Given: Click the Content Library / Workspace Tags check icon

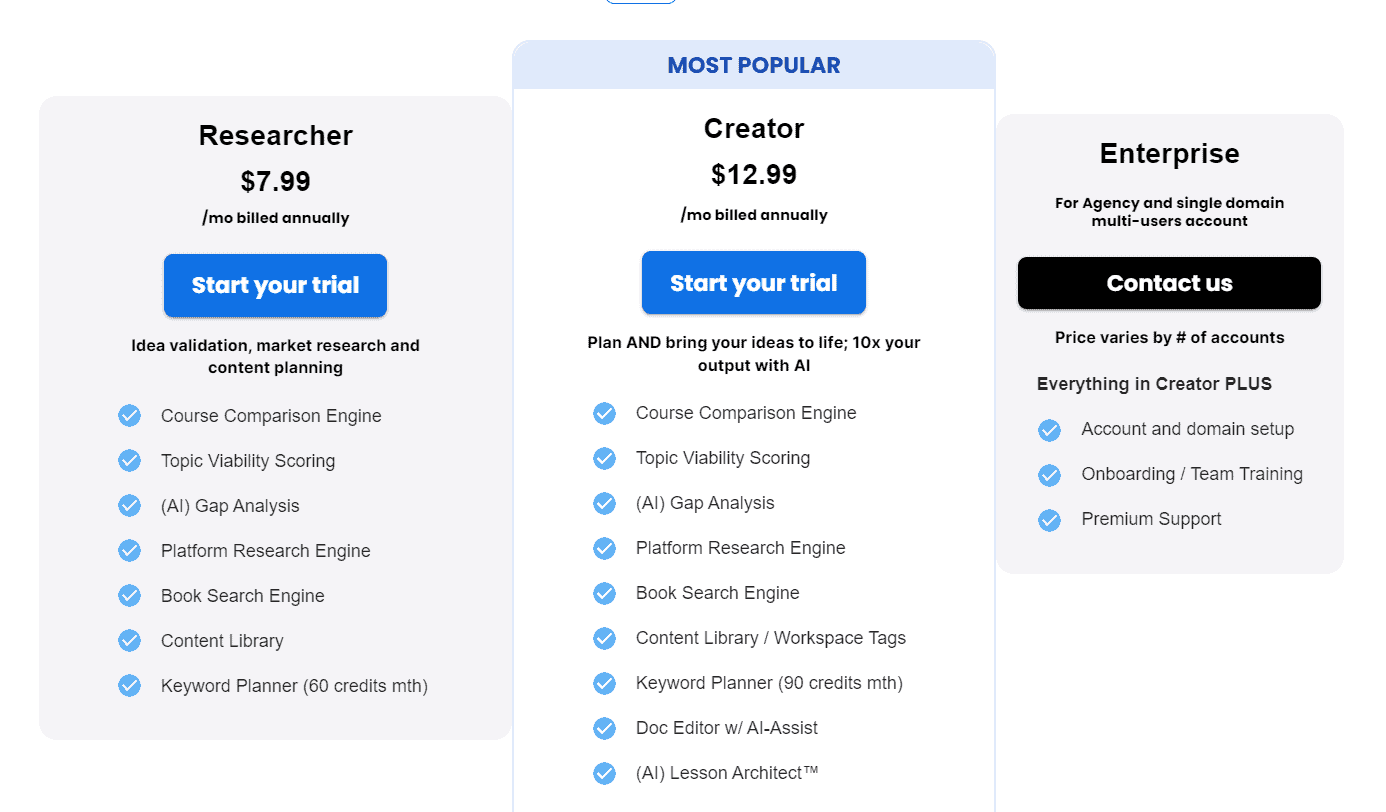Looking at the screenshot, I should click(605, 638).
